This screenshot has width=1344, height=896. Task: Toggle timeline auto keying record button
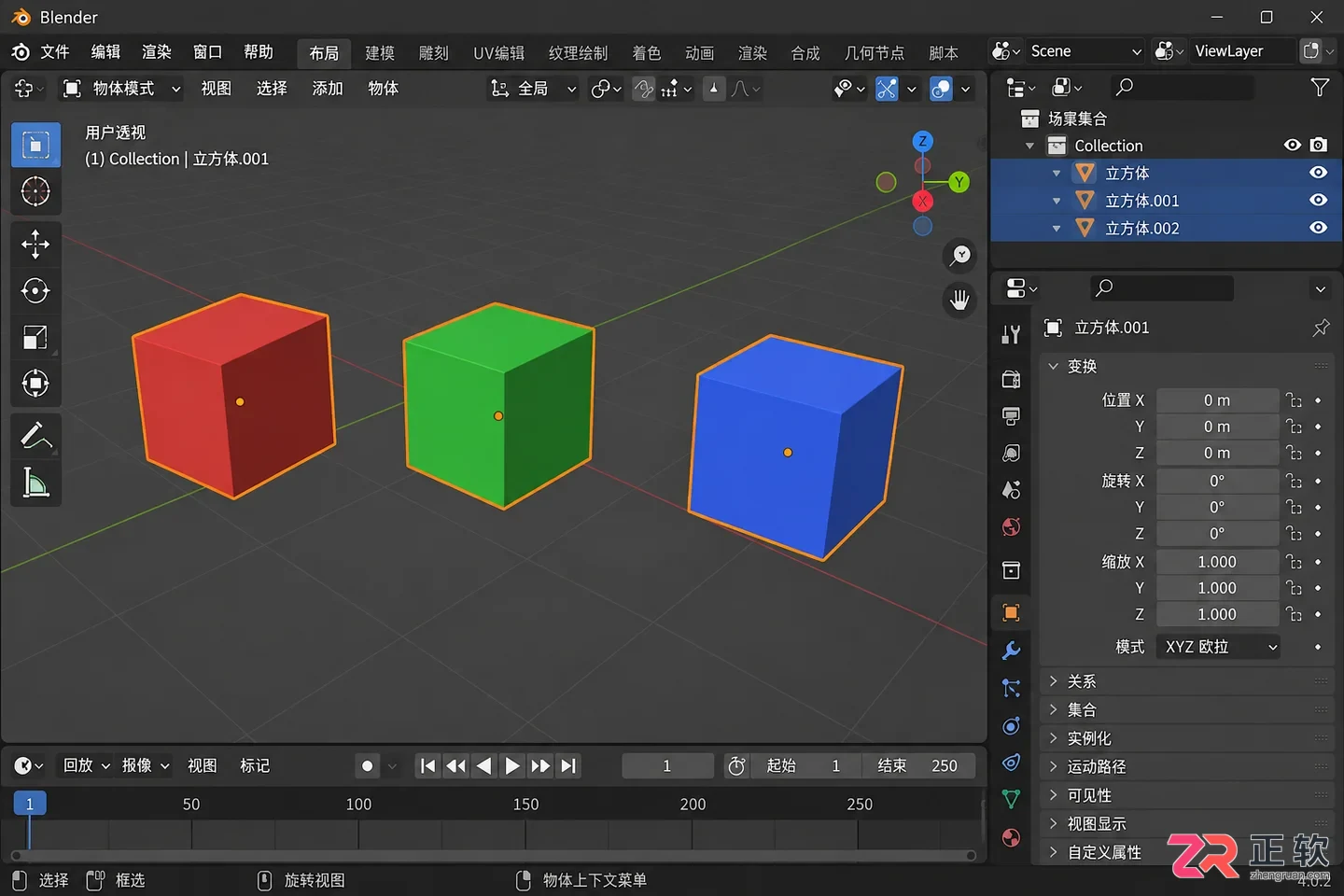[x=368, y=766]
